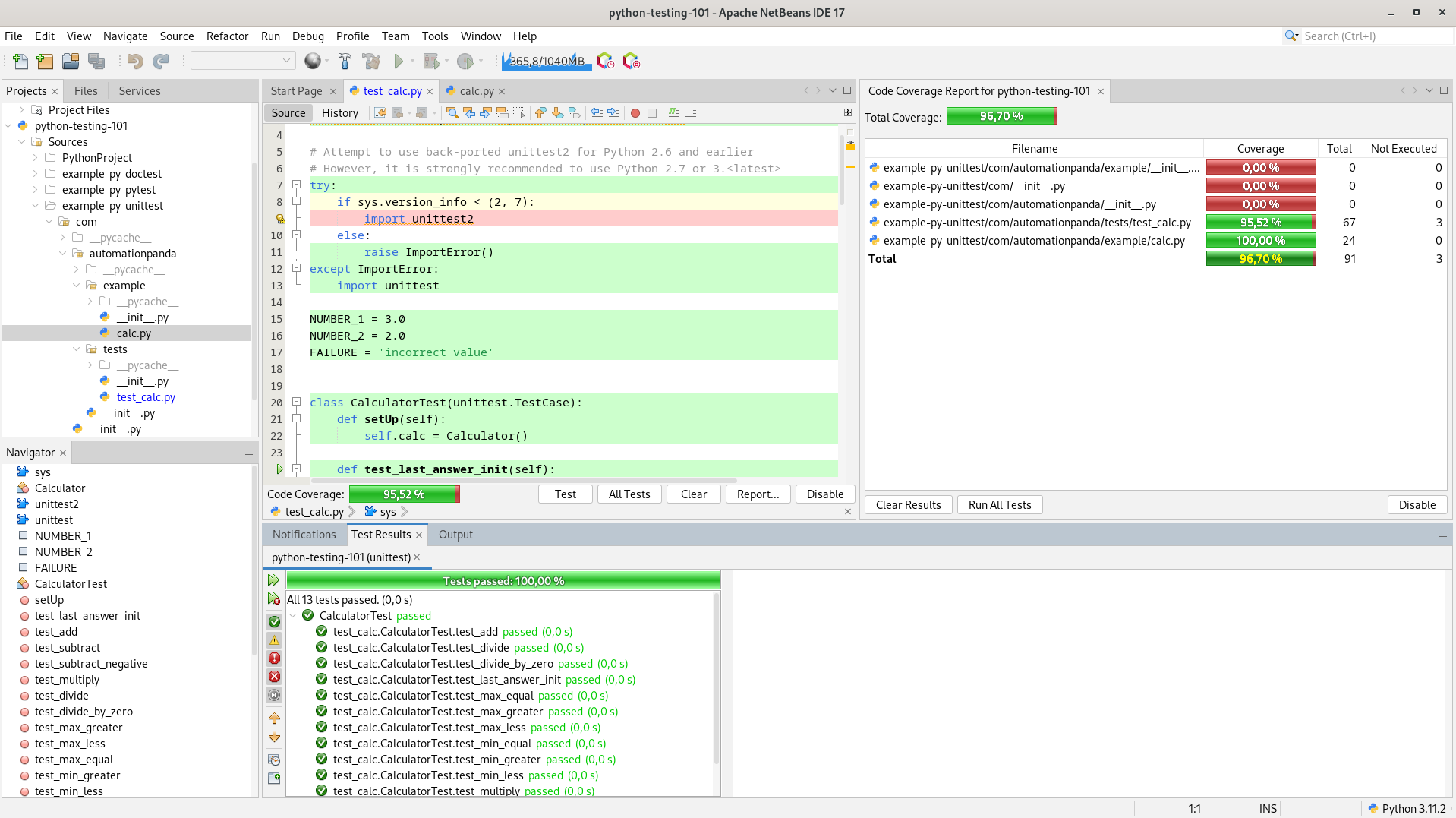Image resolution: width=1456 pixels, height=818 pixels.
Task: Expand the example-py-doctest folder
Action: coord(36,174)
